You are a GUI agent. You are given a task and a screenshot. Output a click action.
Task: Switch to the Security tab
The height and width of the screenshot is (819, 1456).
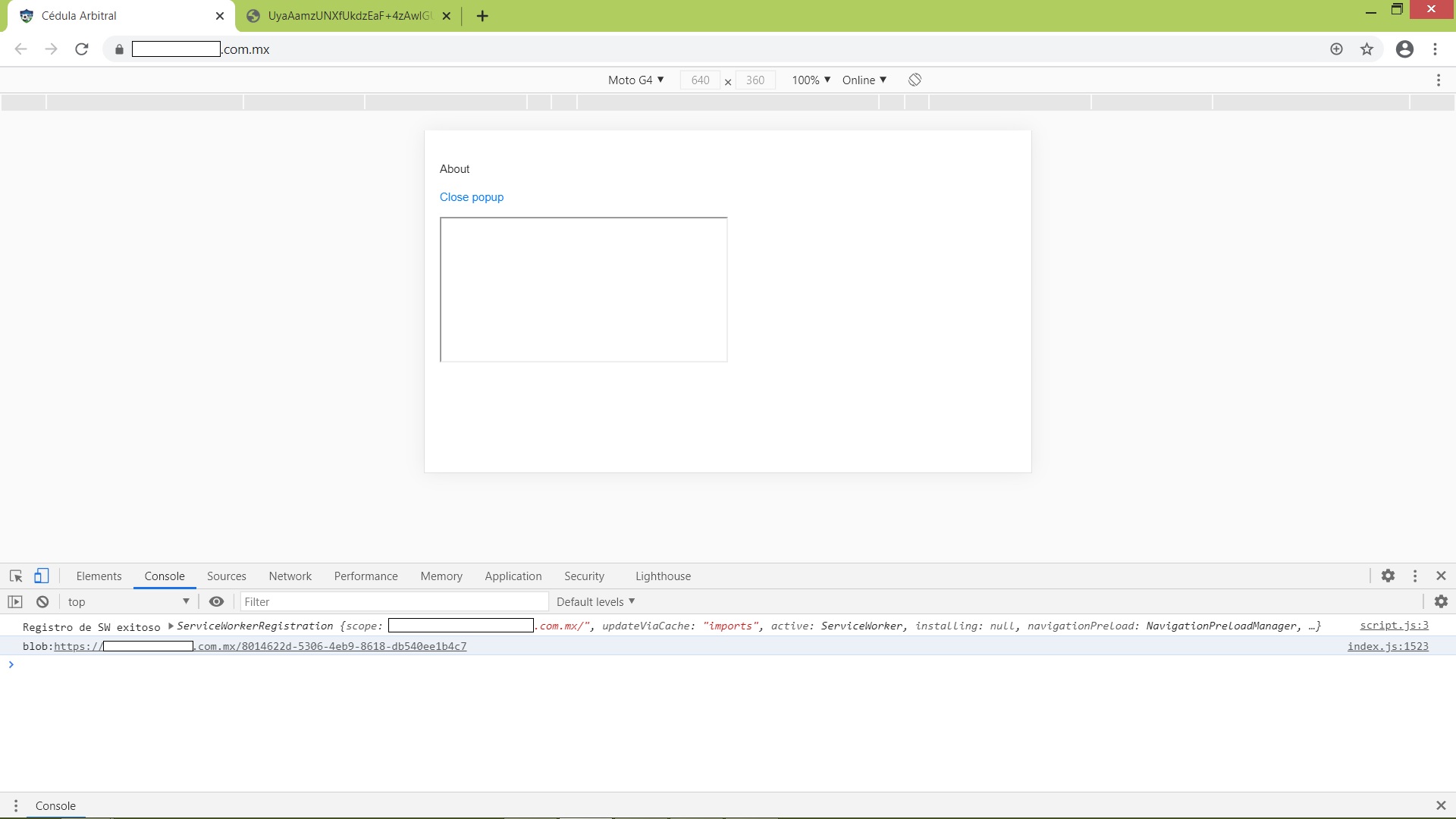(584, 576)
